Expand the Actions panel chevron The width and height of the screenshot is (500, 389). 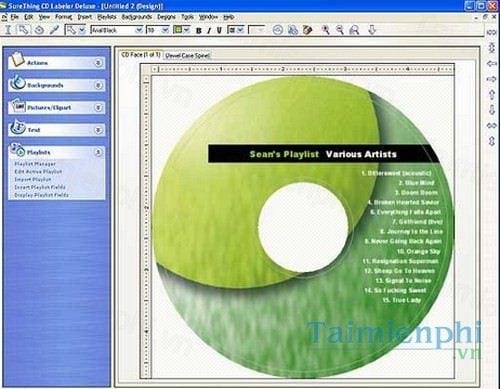click(x=98, y=63)
